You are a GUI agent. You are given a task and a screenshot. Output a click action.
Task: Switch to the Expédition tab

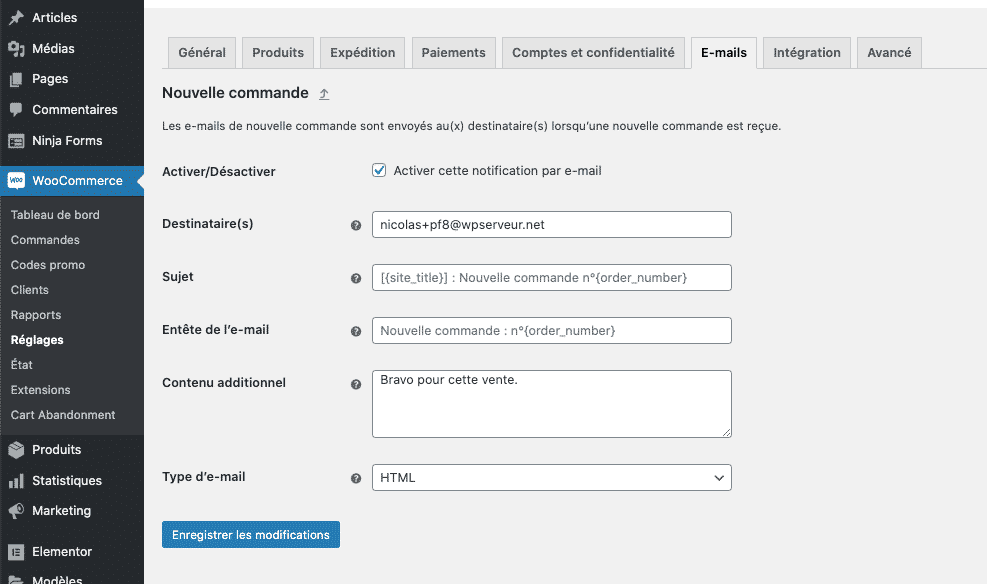coord(362,52)
